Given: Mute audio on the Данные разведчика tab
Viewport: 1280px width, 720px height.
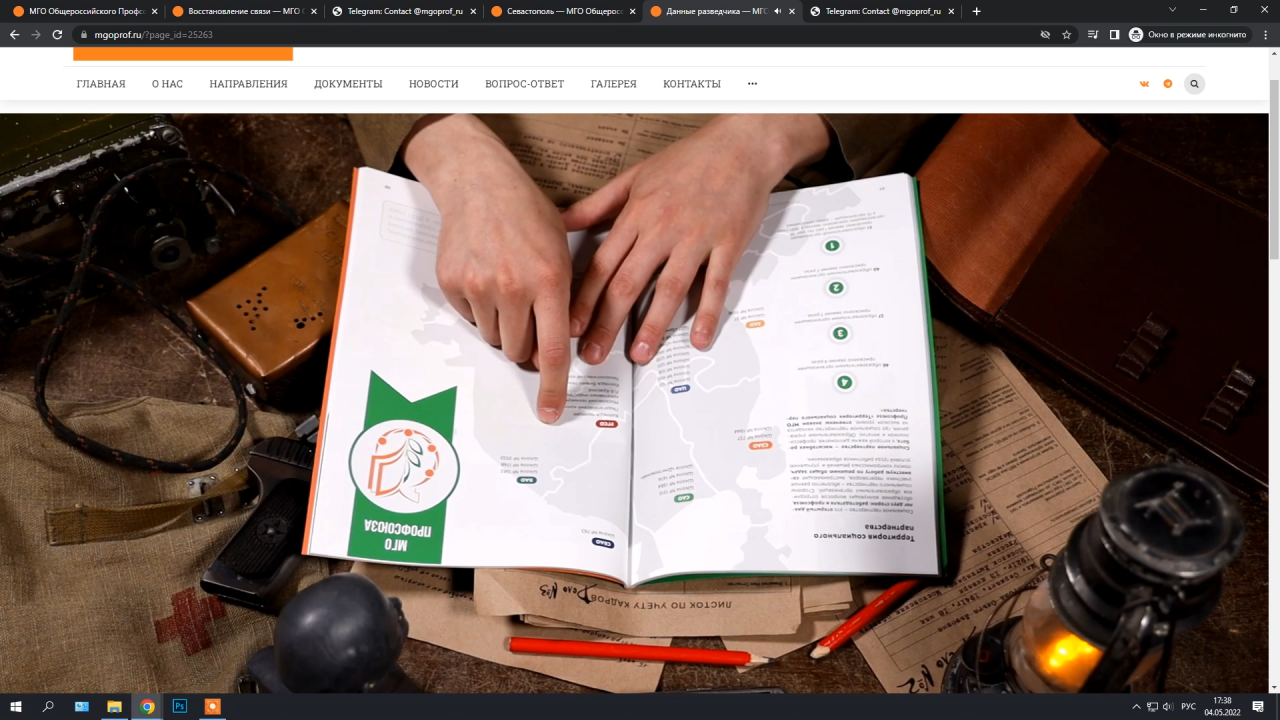Looking at the screenshot, I should click(778, 11).
